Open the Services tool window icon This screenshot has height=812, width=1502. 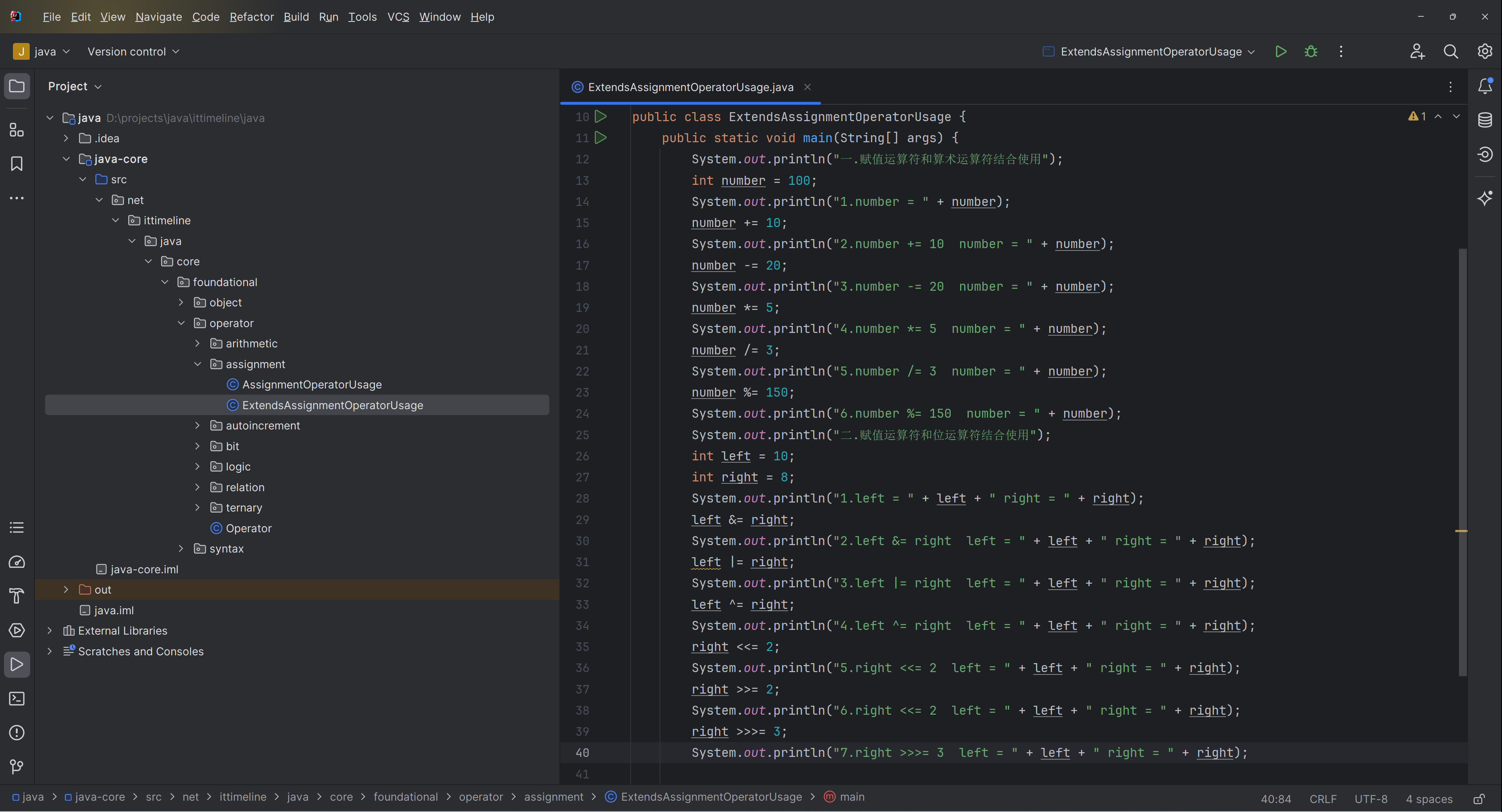pyautogui.click(x=17, y=630)
